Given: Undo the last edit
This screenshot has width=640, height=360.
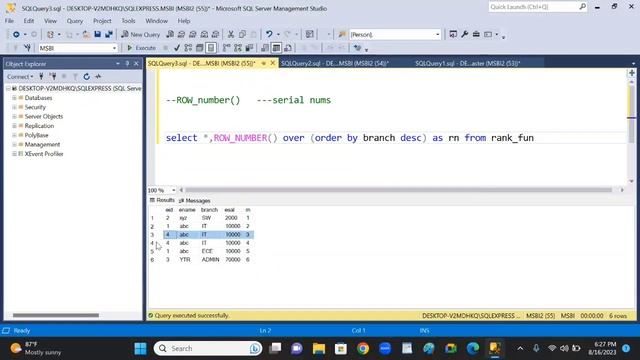Looking at the screenshot, I should coord(269,34).
